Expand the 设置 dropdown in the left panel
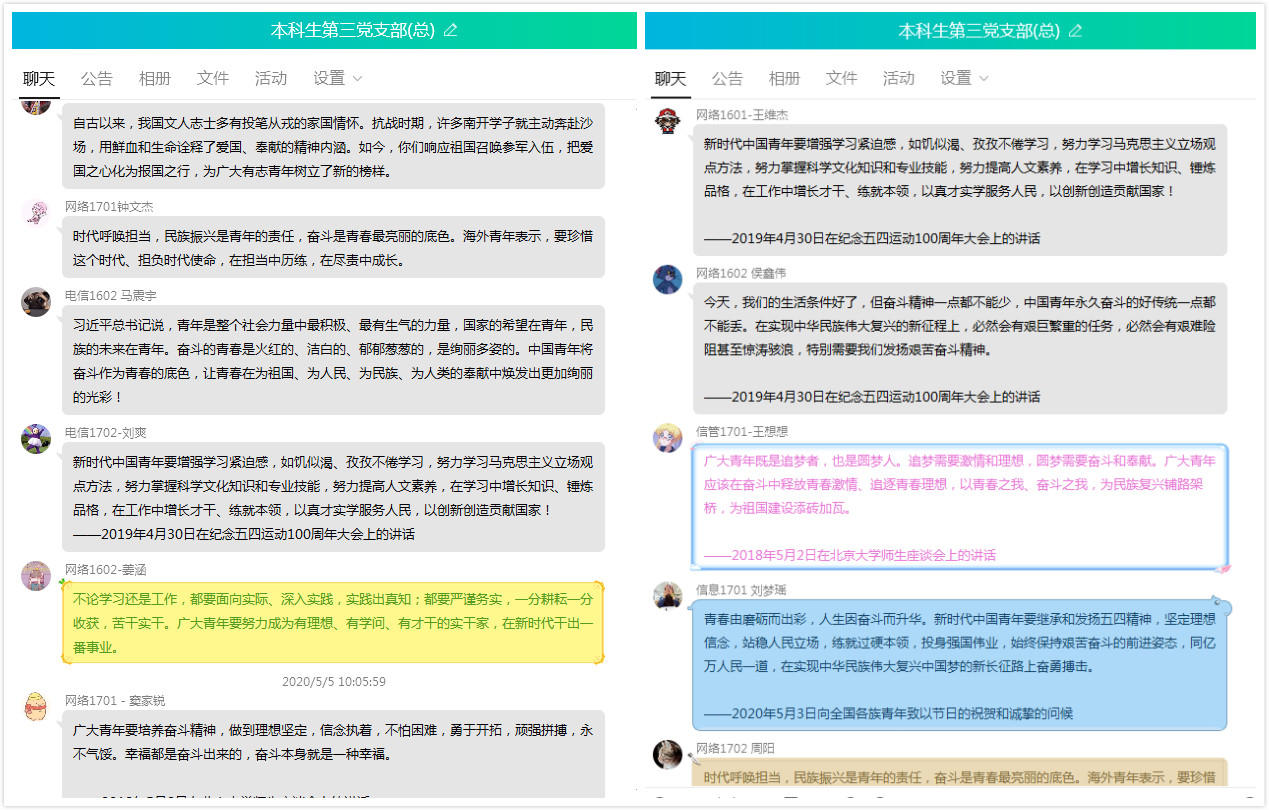1269x810 pixels. click(338, 78)
